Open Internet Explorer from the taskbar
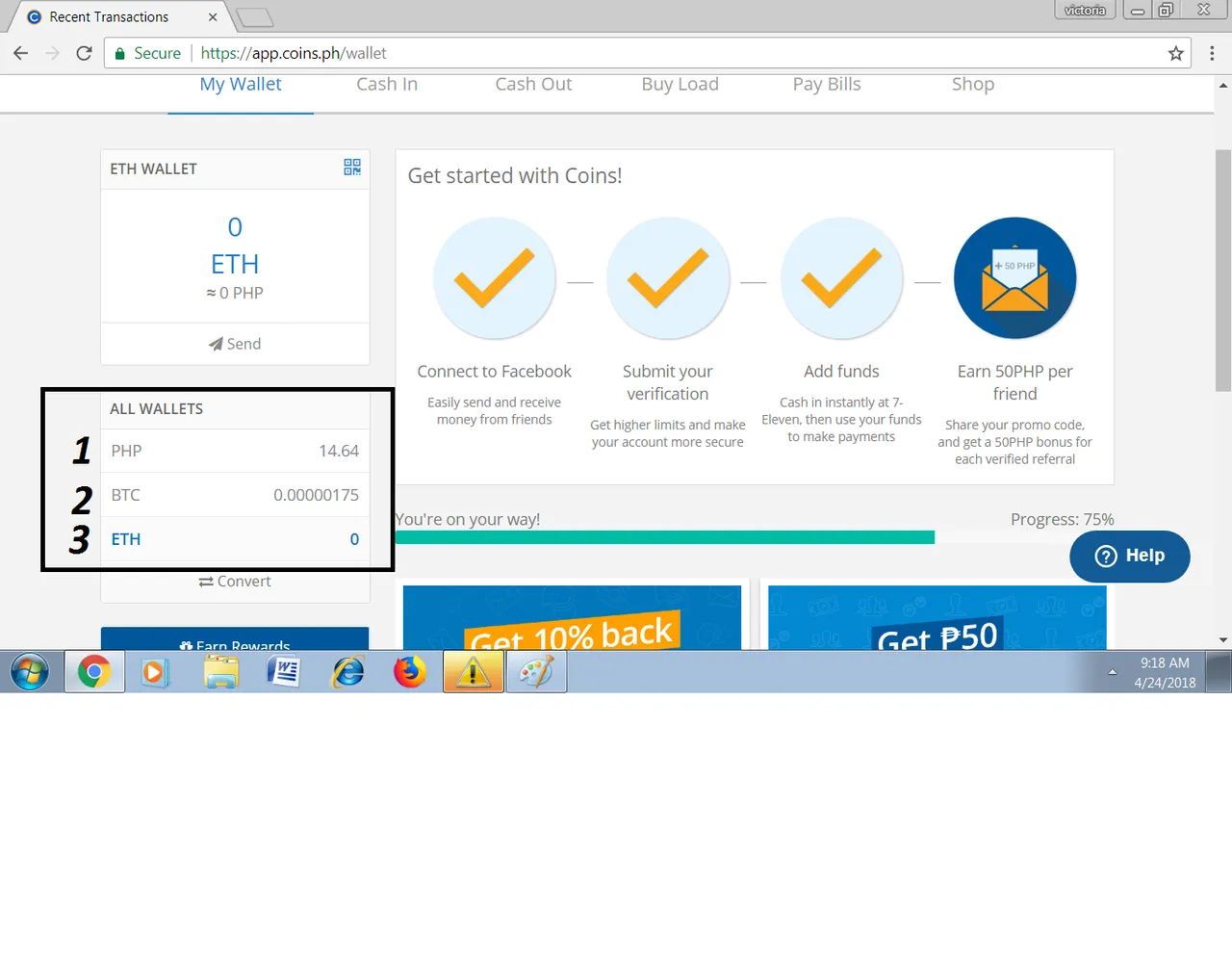 tap(347, 672)
